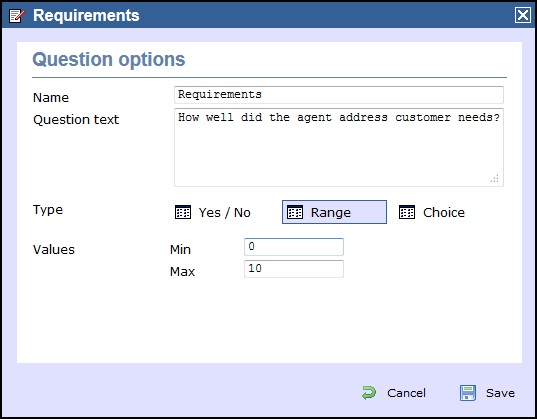Click the grid icon beside Choice
Viewport: 537px width, 419px height.
tap(407, 212)
